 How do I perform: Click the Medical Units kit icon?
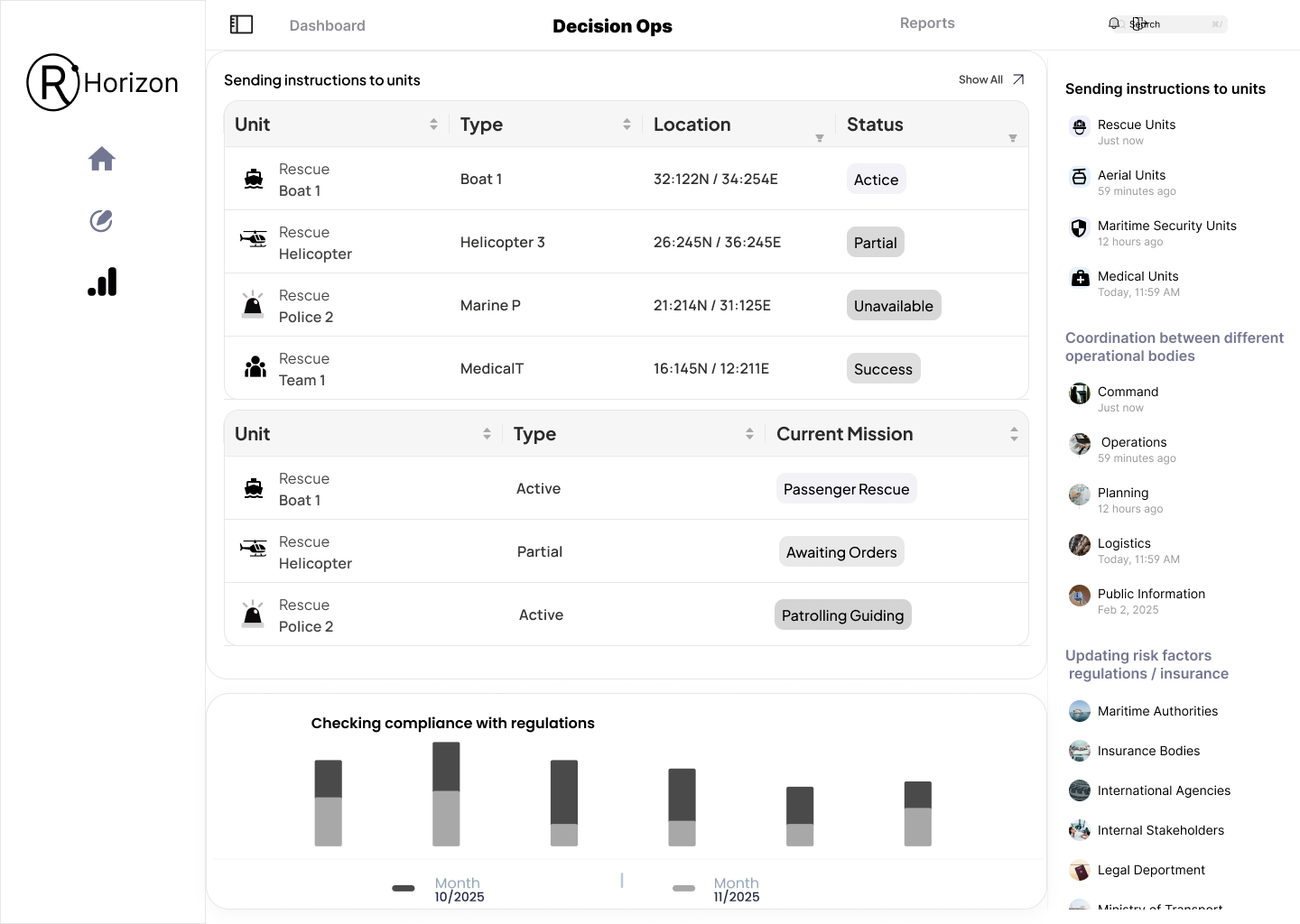1080,278
